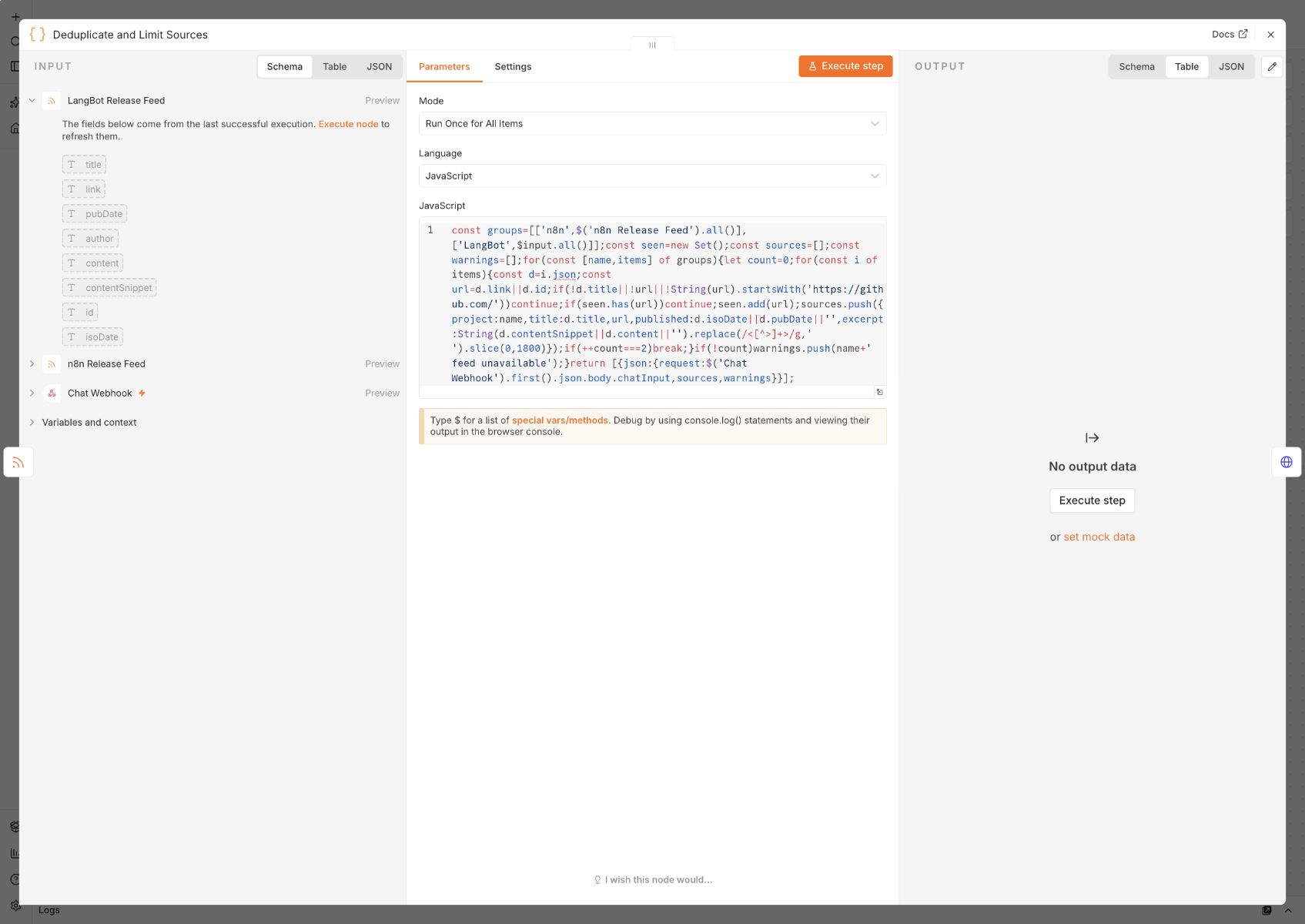Expand Variables and context
Viewport: 1305px width, 924px height.
(x=32, y=423)
